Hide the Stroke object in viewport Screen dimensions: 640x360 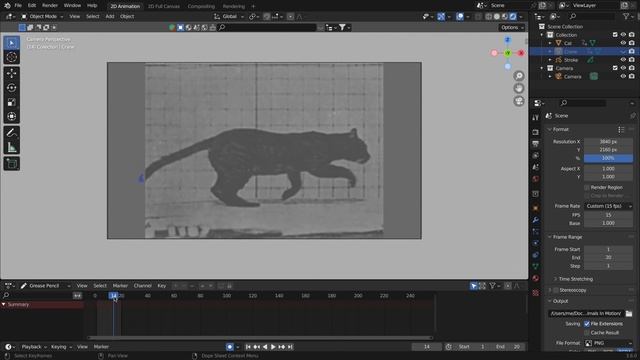pos(623,60)
